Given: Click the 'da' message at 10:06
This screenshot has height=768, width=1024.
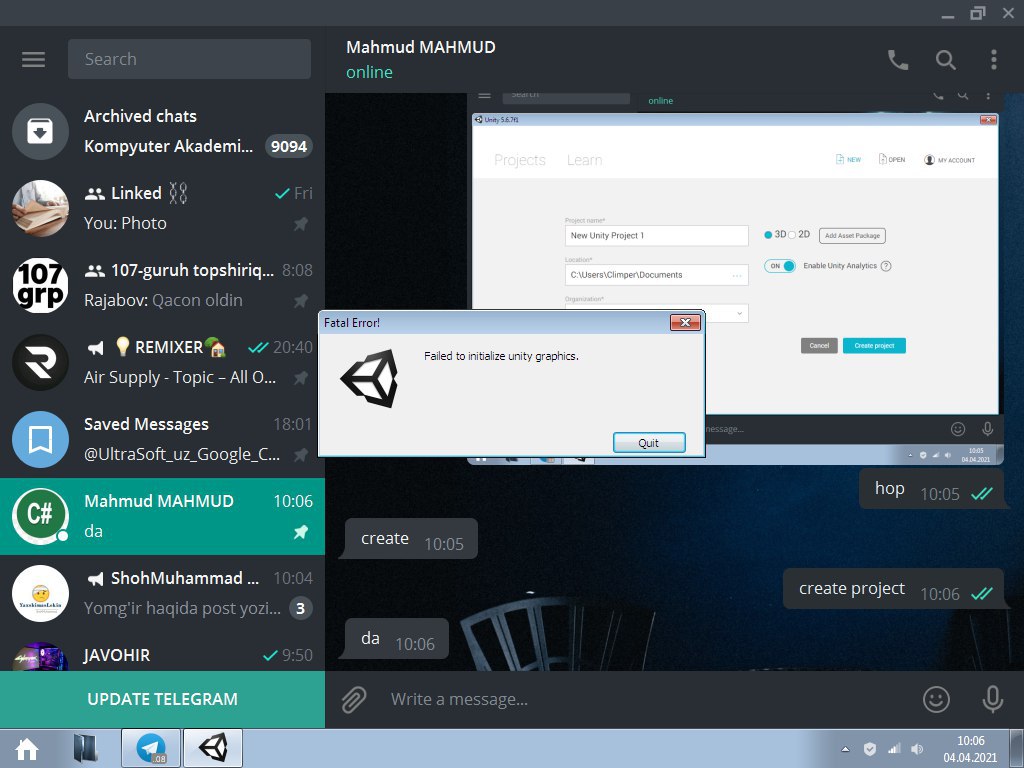Looking at the screenshot, I should [x=395, y=639].
